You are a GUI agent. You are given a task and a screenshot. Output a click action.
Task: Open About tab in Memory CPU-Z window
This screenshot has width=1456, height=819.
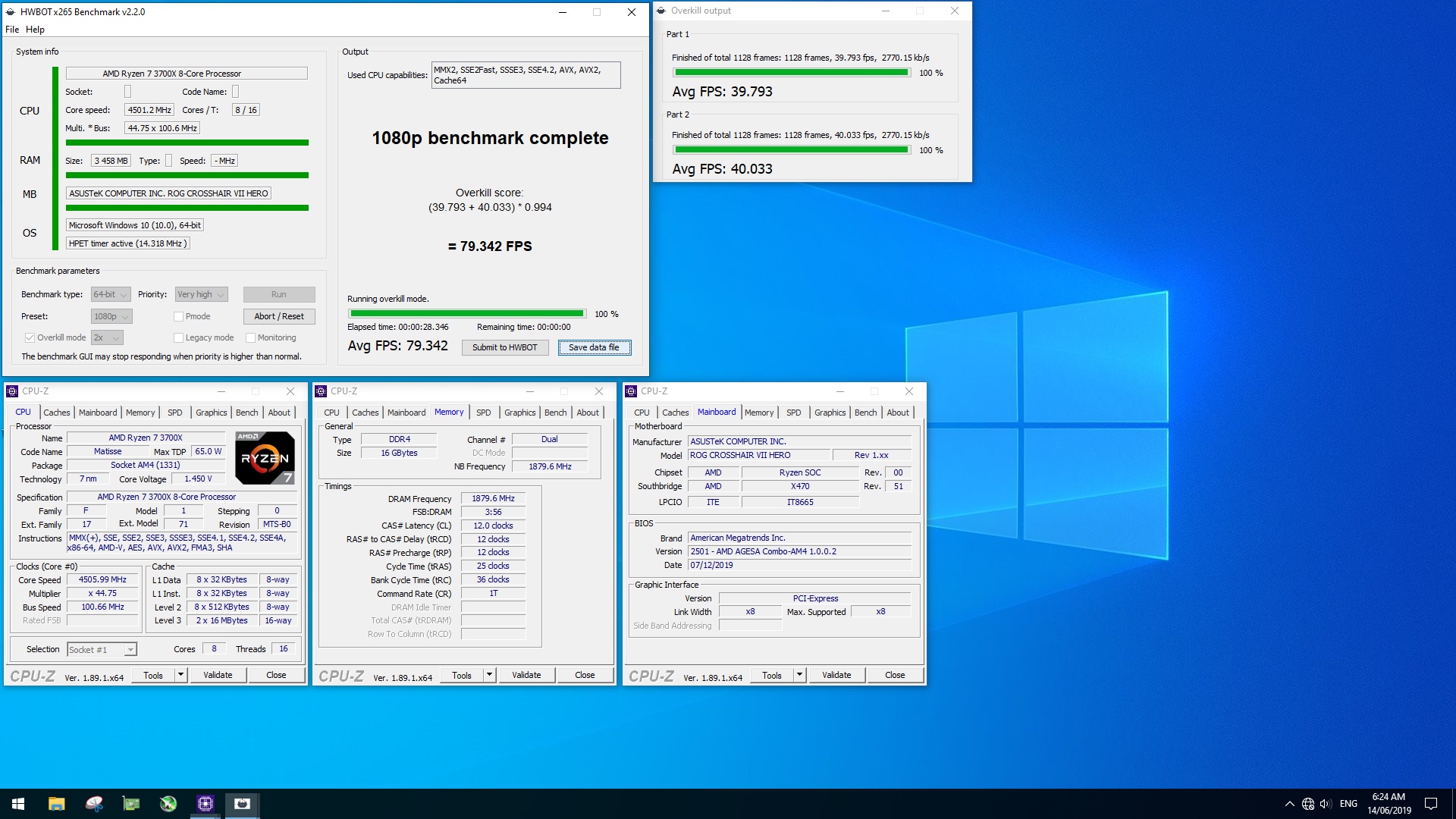[x=588, y=413]
